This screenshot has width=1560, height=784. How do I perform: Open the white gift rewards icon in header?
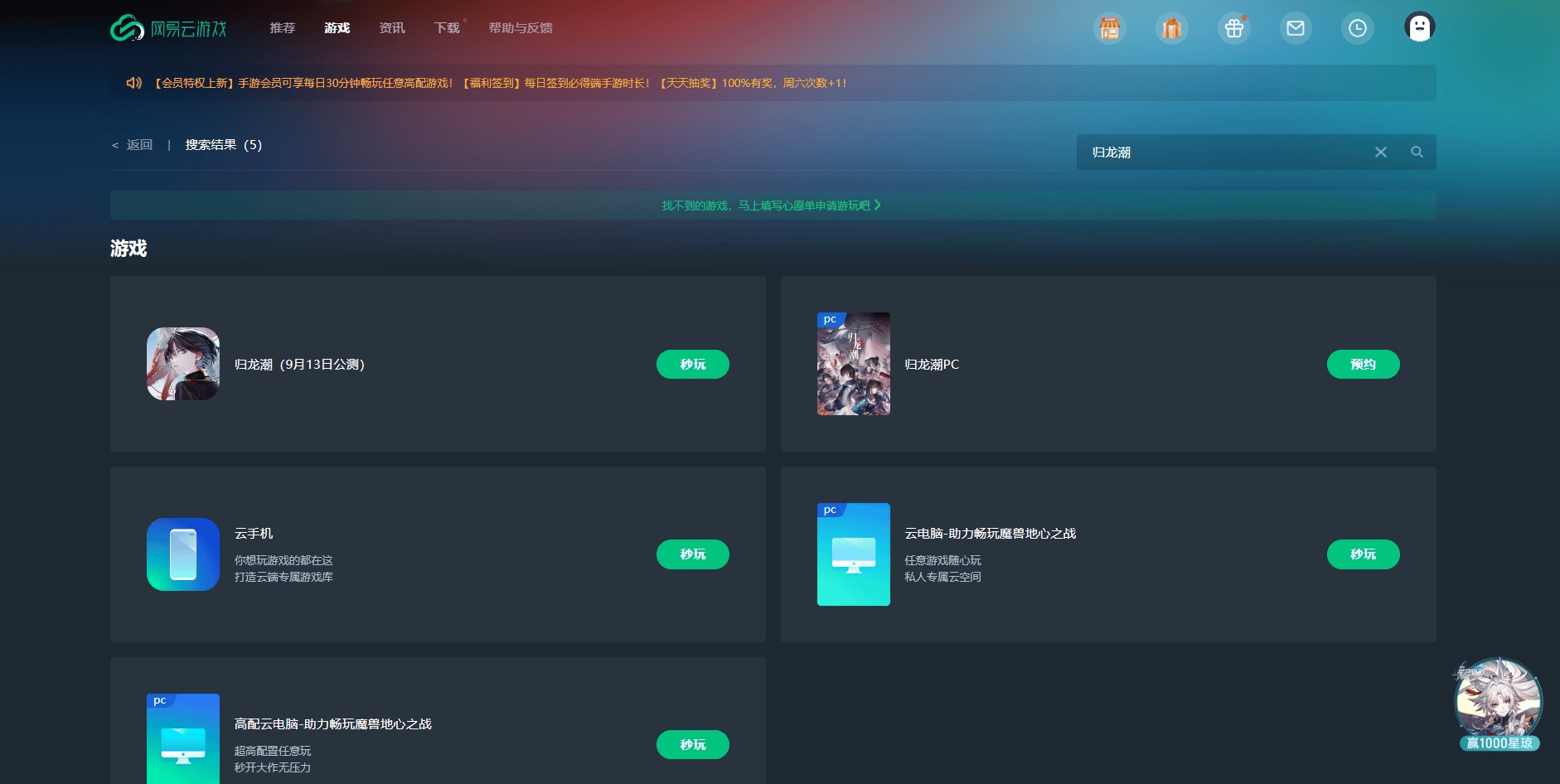pos(1234,28)
